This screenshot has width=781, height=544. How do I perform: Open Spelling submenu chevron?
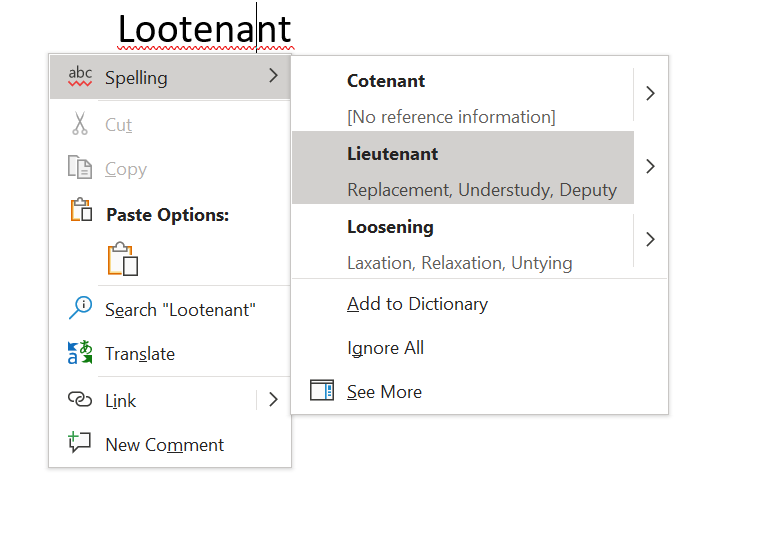[273, 76]
